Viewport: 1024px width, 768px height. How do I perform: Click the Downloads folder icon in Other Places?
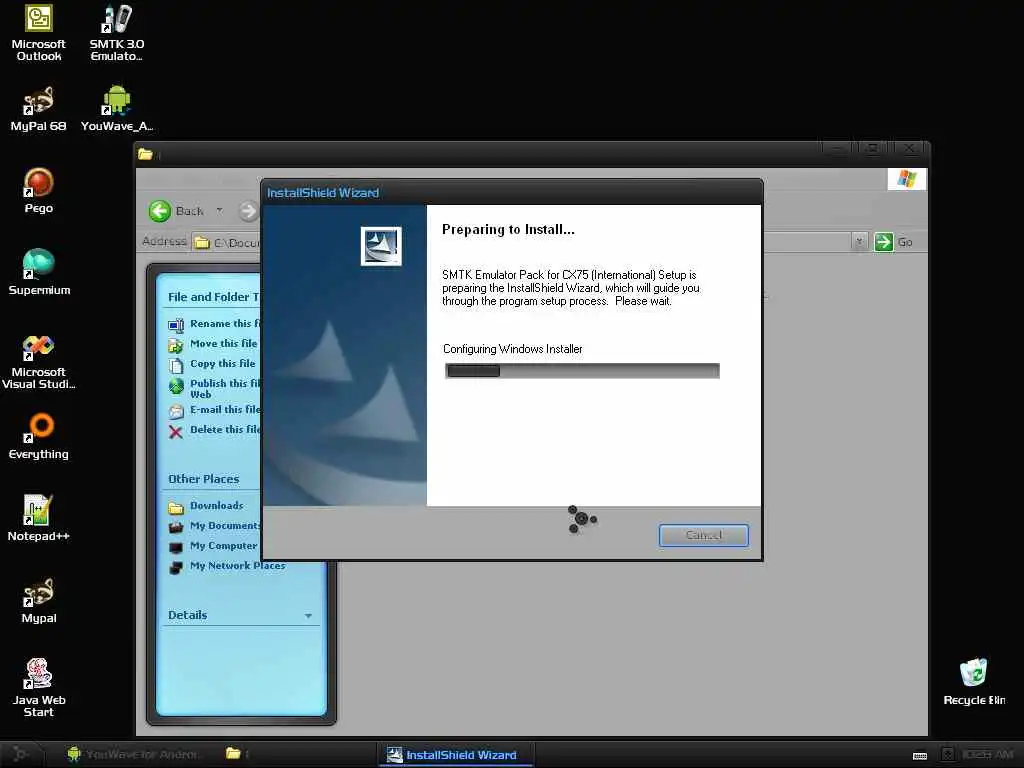[176, 507]
